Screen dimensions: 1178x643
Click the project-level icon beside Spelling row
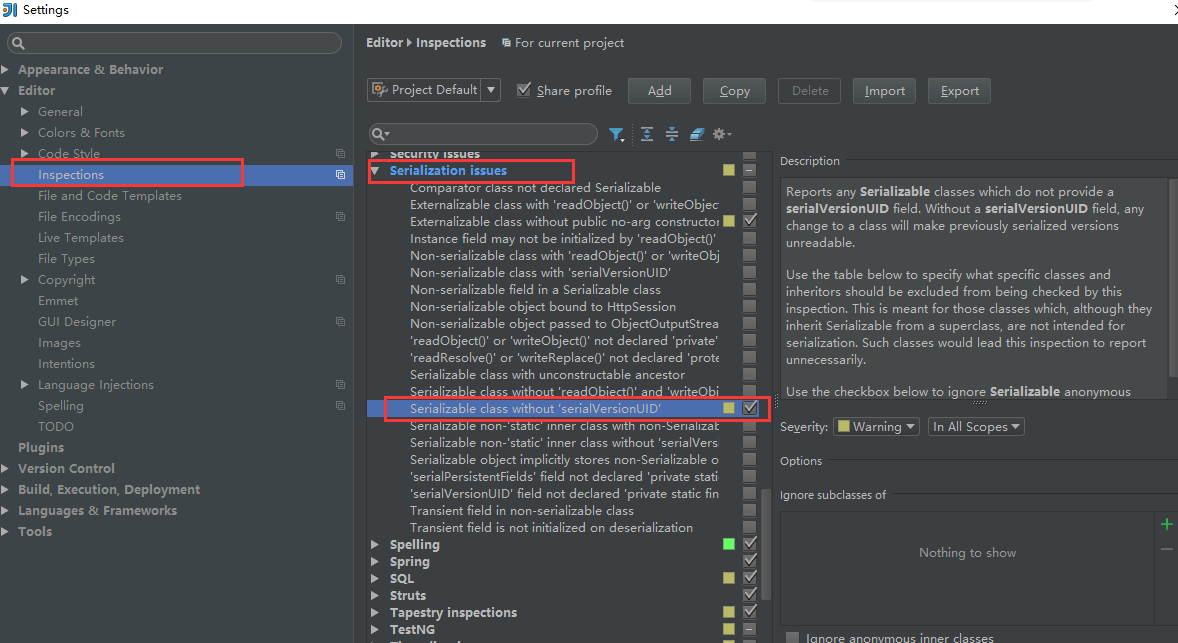(340, 406)
